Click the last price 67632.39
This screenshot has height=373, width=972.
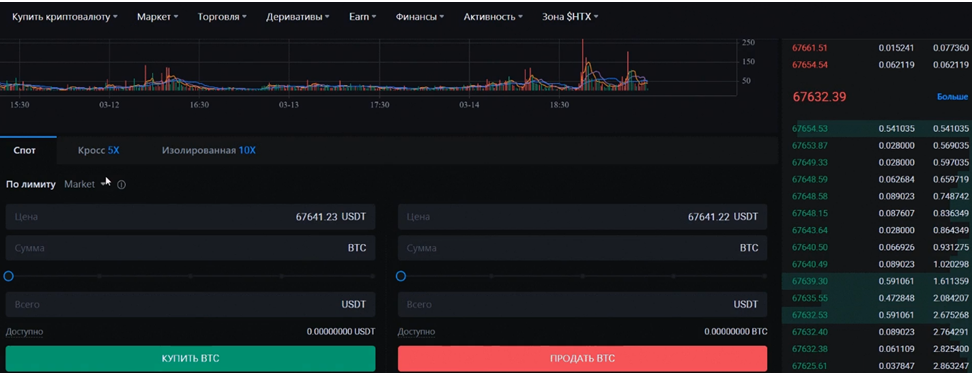click(820, 97)
